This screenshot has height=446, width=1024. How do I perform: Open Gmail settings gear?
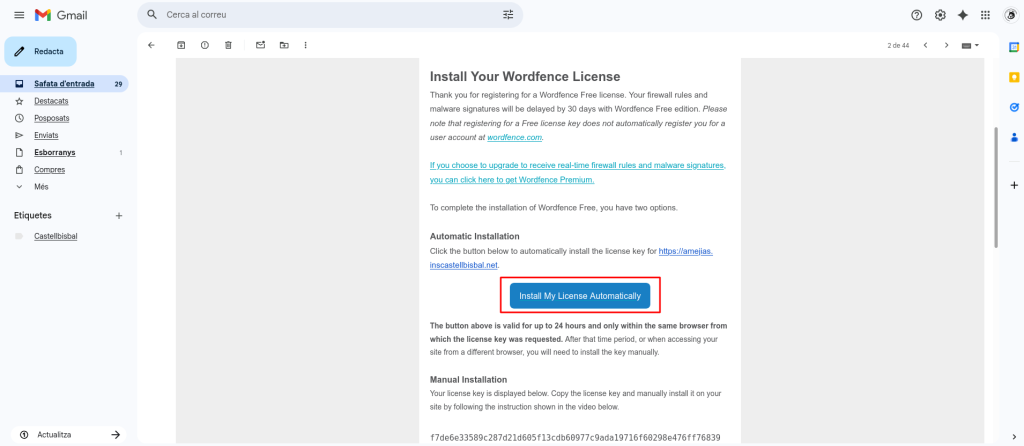[940, 15]
